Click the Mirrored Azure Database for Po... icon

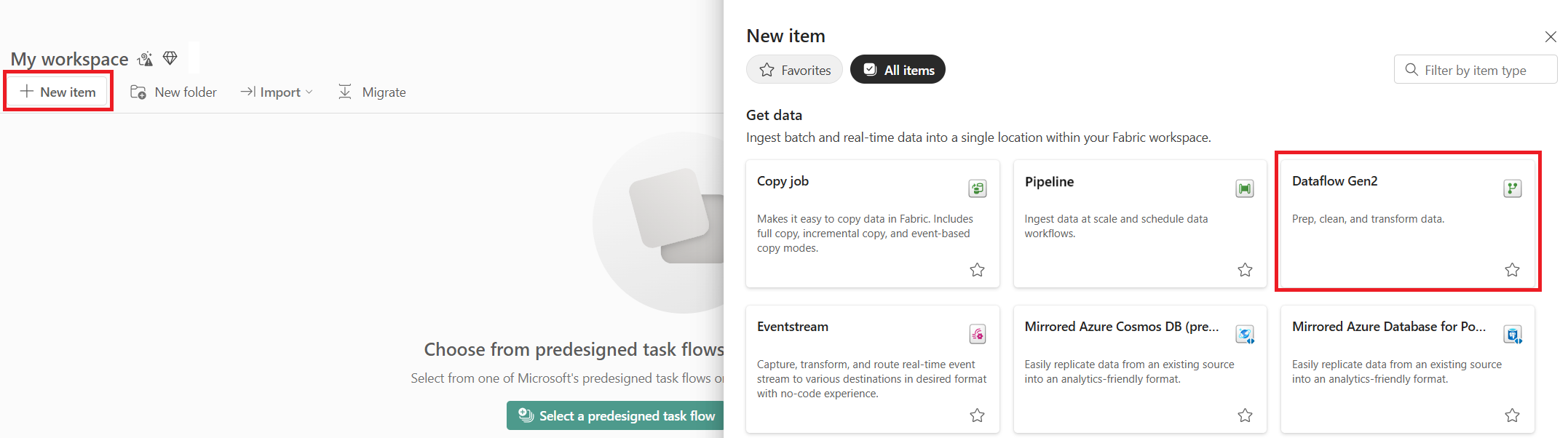(1513, 334)
